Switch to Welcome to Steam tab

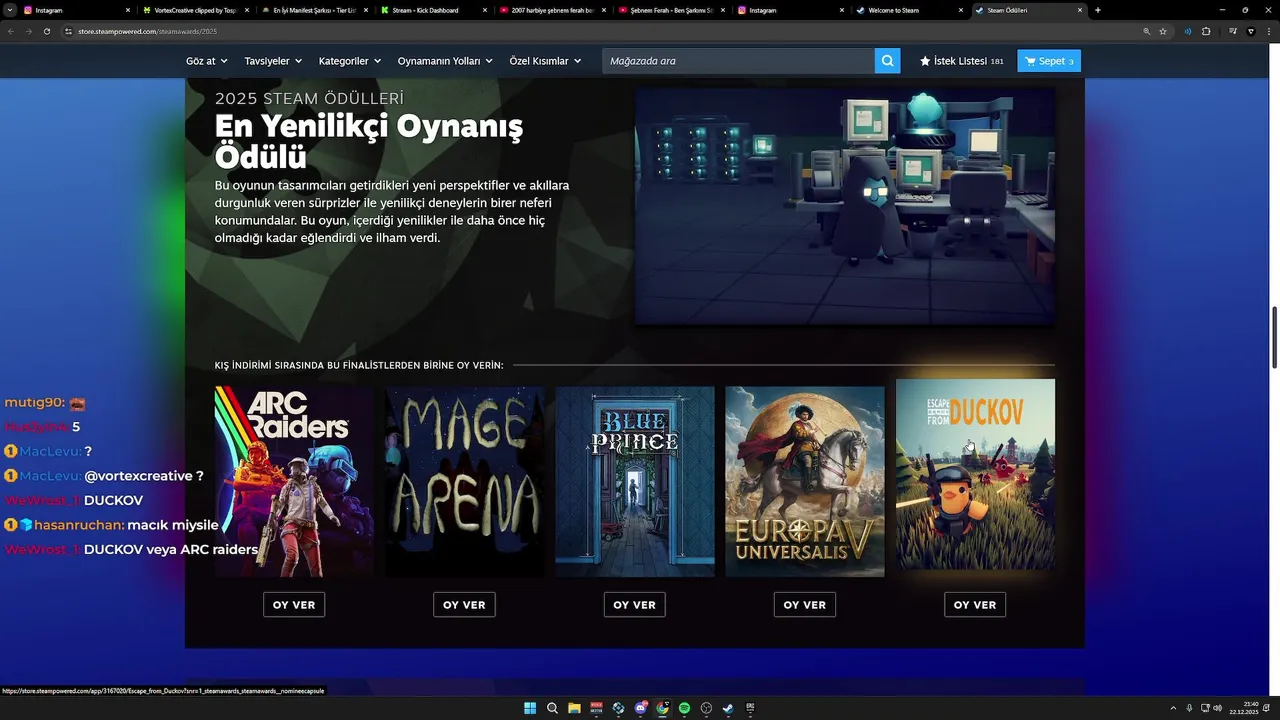coord(907,10)
